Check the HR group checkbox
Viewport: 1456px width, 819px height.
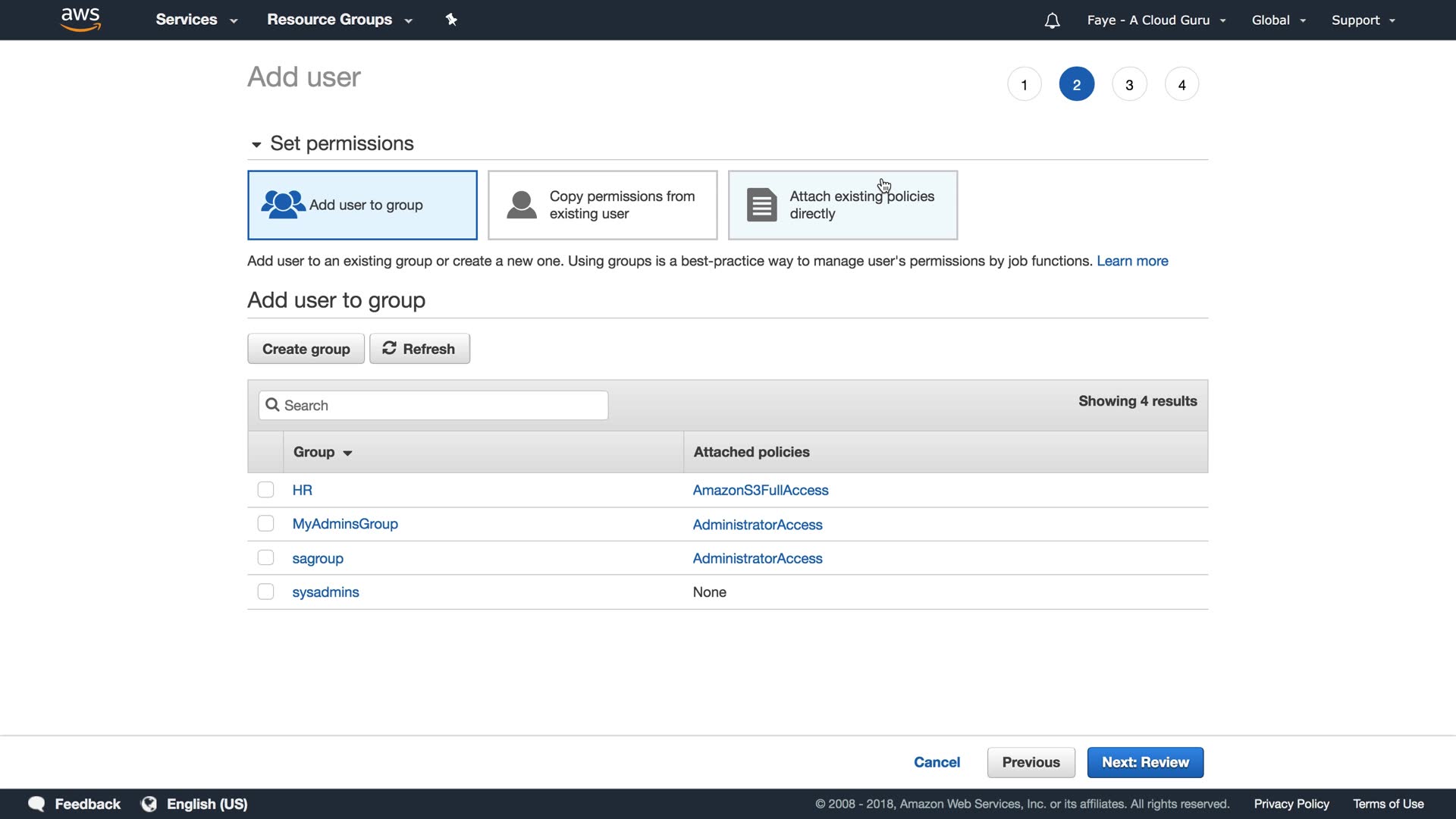tap(265, 490)
